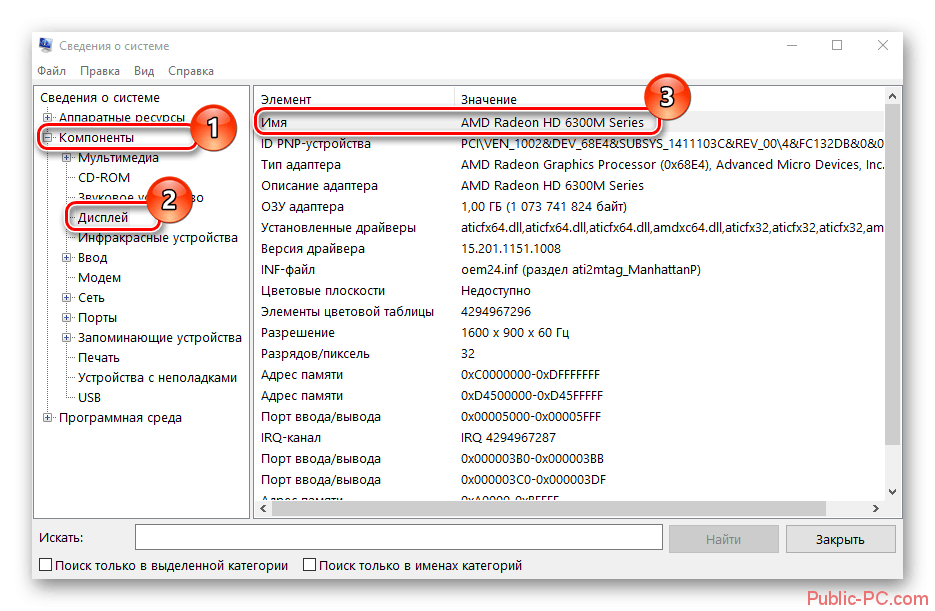Expand the Мультимедиа tree node

pos(67,158)
